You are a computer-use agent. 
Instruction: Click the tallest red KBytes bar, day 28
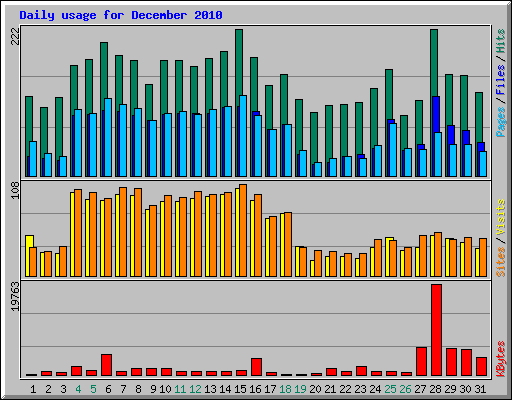[436, 330]
